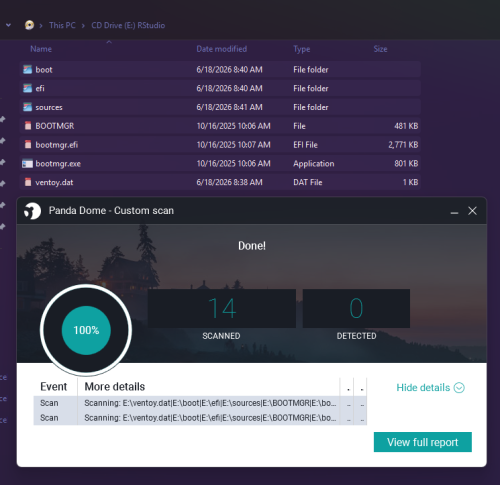Open the View full report button
The image size is (500, 485).
point(423,442)
